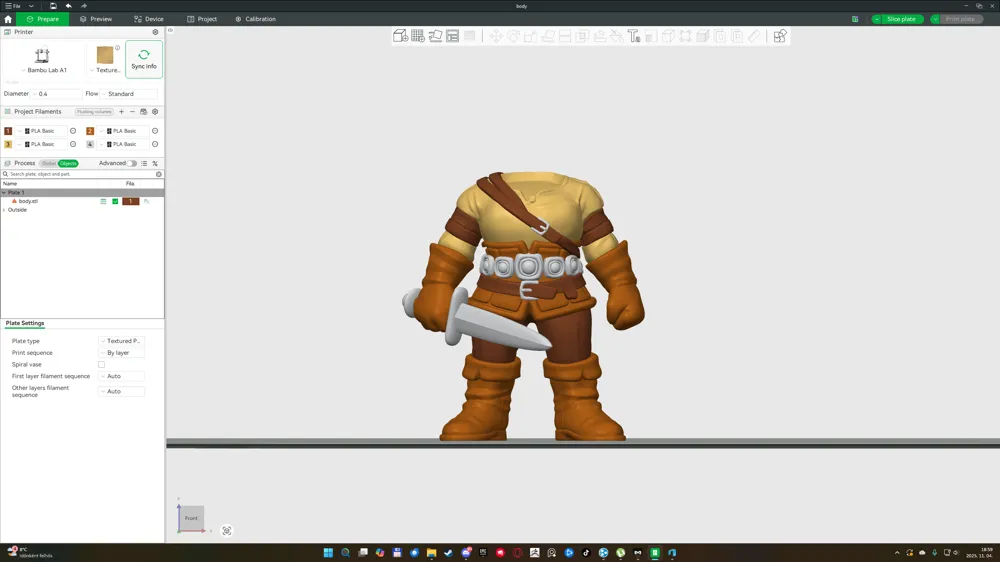Add a filament with plus icon
This screenshot has height=562, width=1000.
[x=121, y=112]
